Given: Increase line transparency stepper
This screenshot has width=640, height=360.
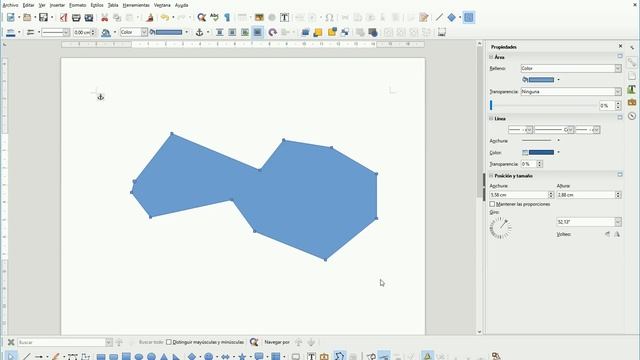Looking at the screenshot, I should (540, 162).
